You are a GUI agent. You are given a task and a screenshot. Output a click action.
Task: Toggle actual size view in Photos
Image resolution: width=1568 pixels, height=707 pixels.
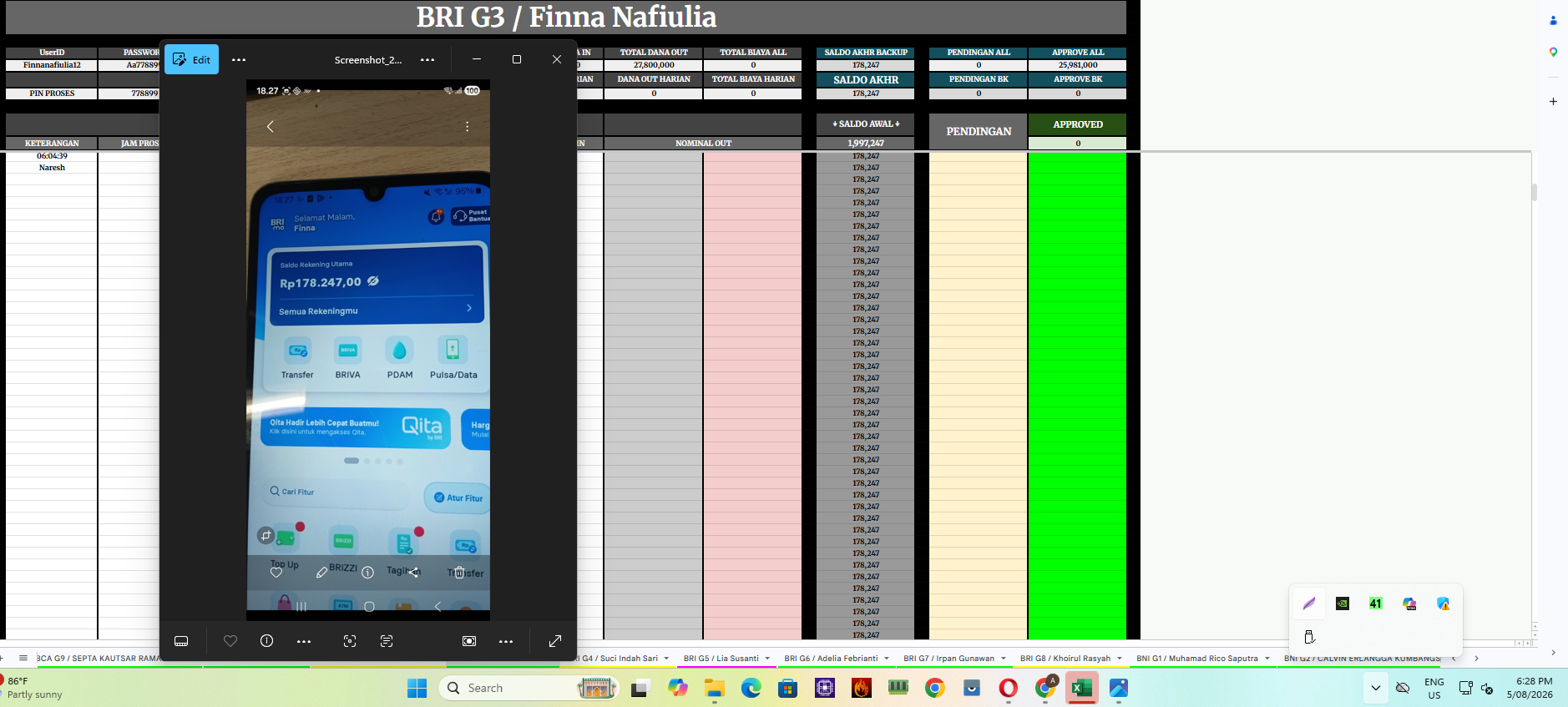click(469, 641)
